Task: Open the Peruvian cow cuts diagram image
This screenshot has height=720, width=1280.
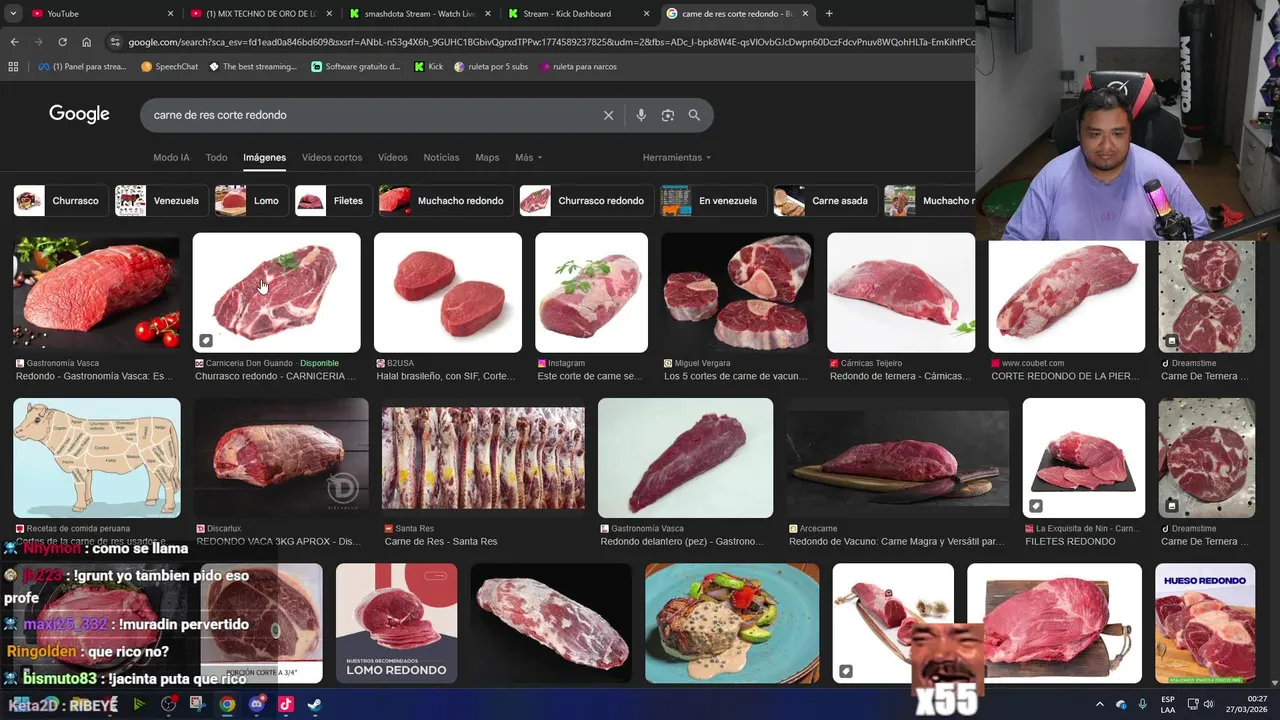Action: point(97,458)
